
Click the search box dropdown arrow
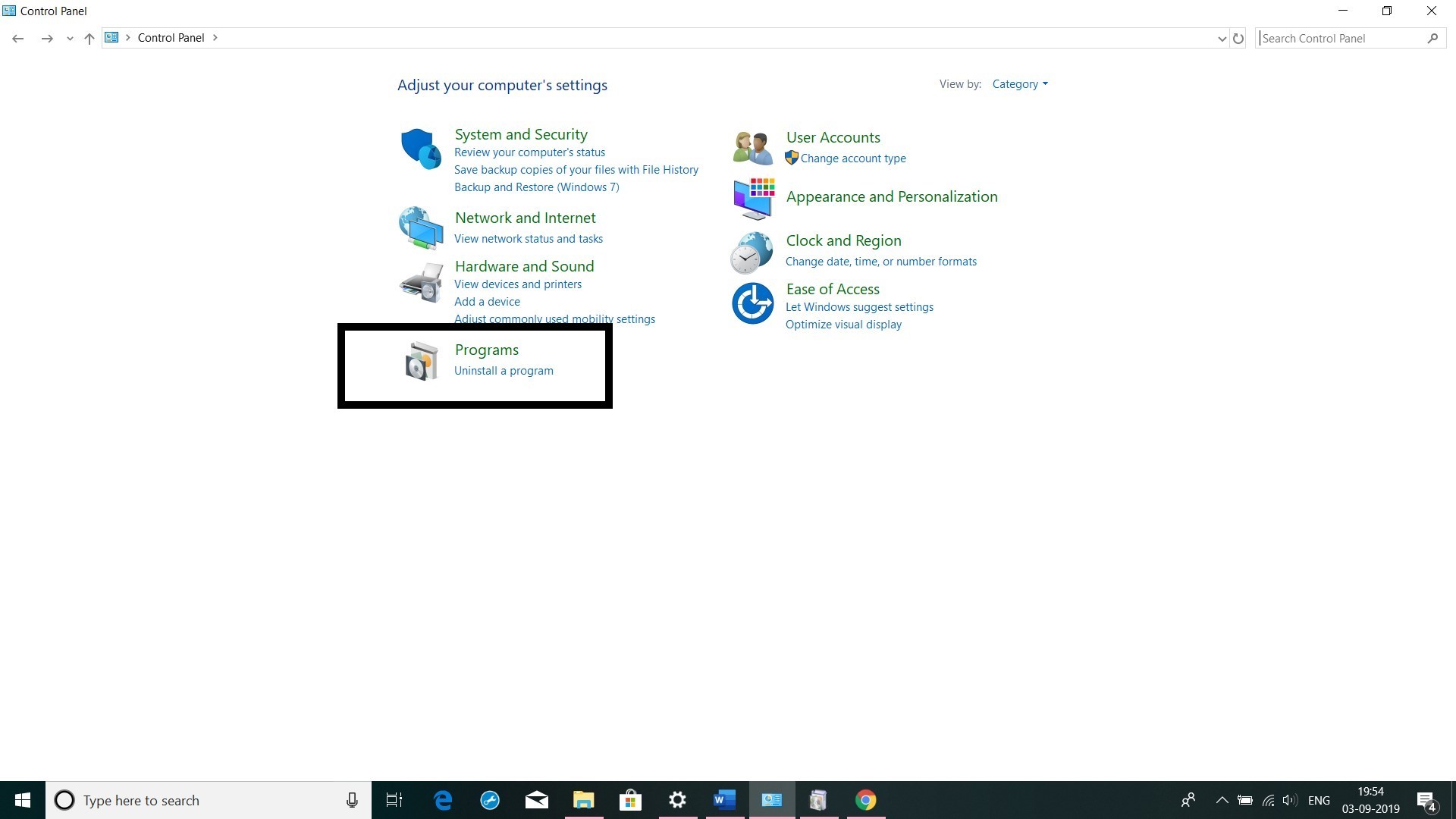tap(1220, 38)
